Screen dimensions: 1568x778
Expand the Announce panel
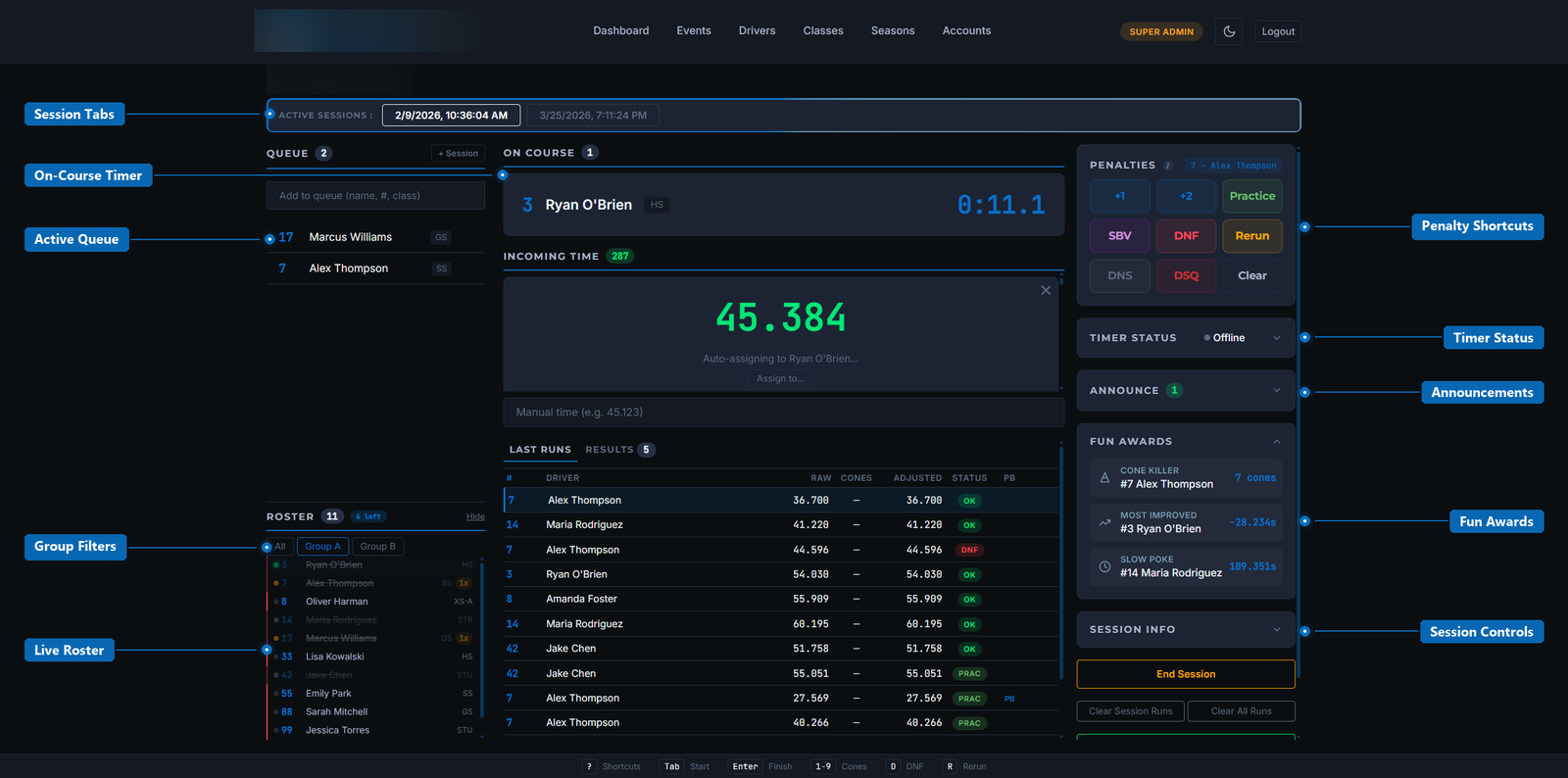[x=1186, y=391]
